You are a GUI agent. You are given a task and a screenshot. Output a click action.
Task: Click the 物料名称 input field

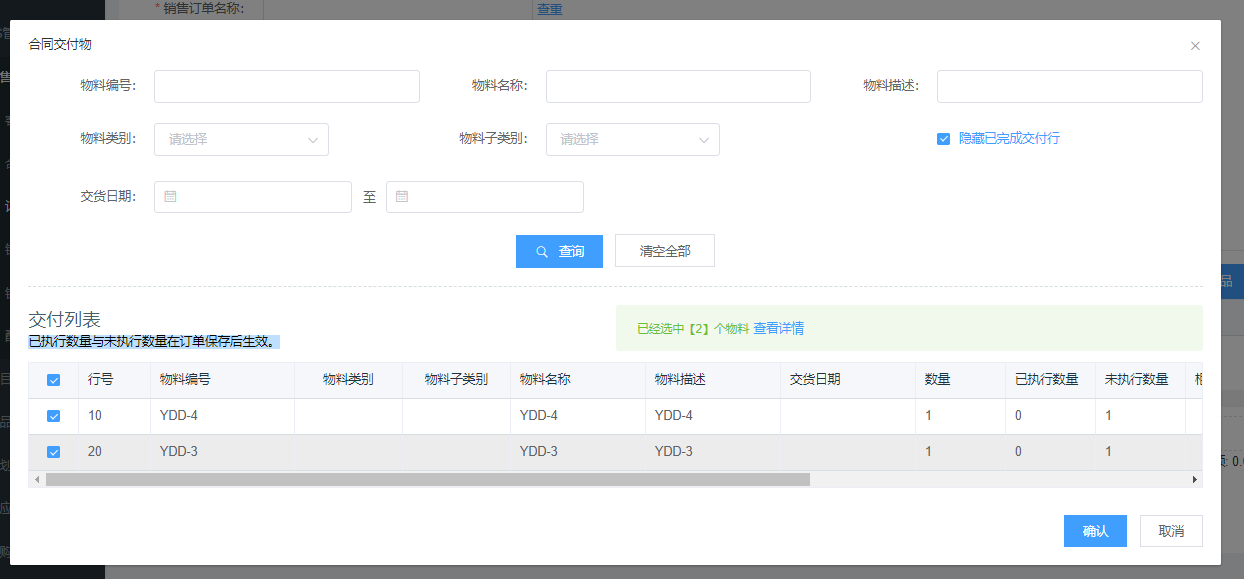pos(677,86)
